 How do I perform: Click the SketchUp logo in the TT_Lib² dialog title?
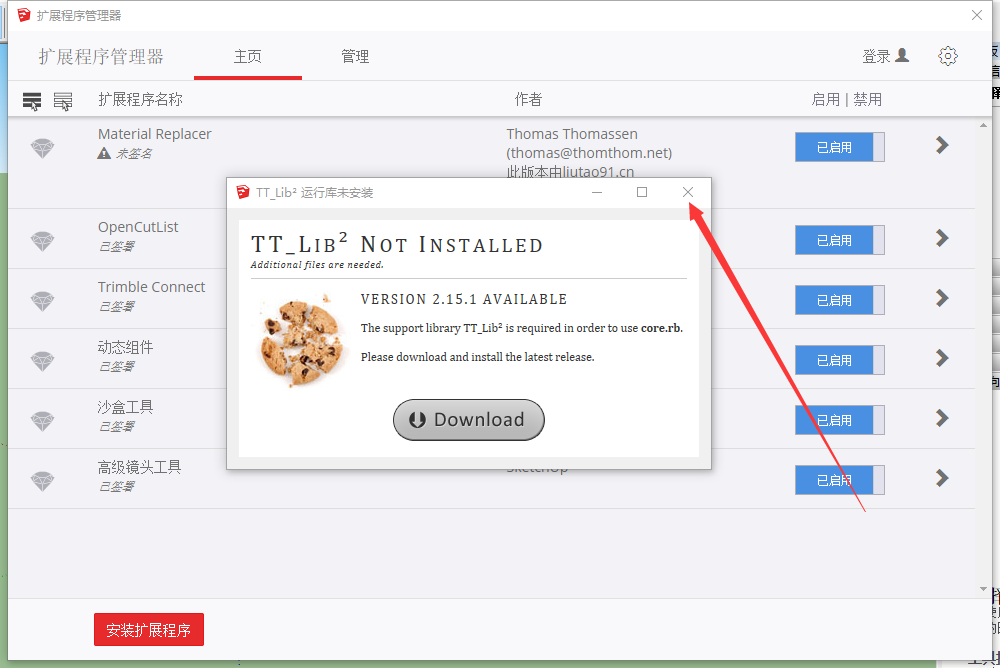(x=243, y=192)
